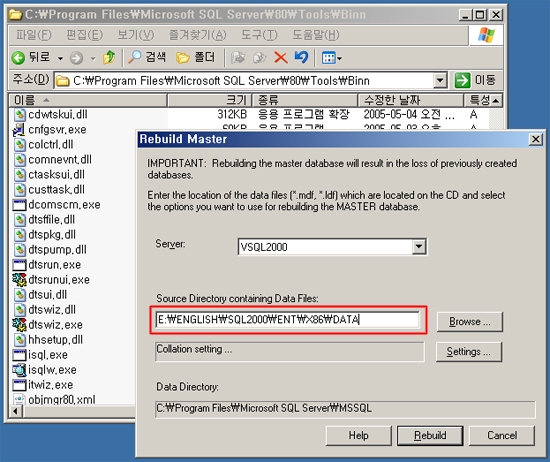Select the ctasksui.dll file icon
Image resolution: width=550 pixels, height=462 pixels.
(20, 175)
